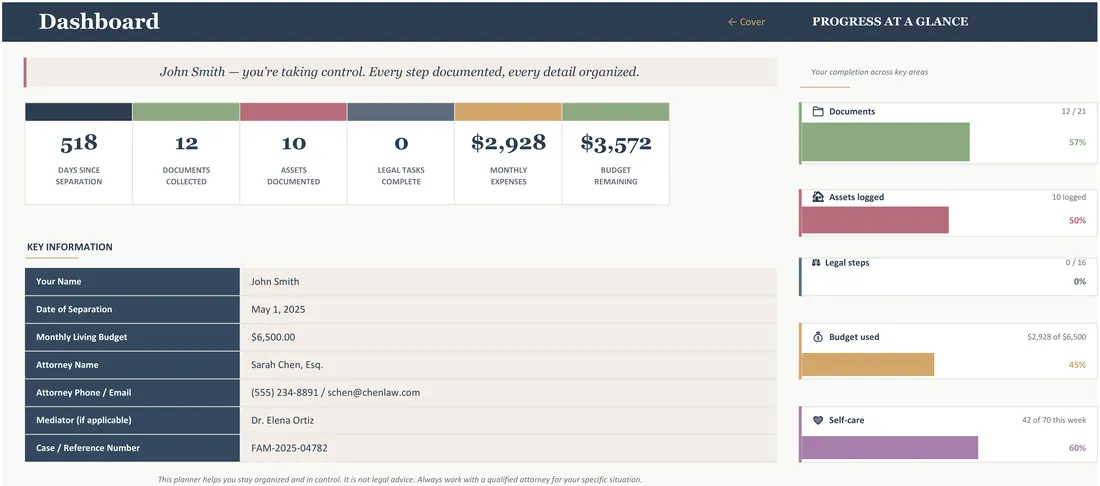Click the Mediator (if applicable) row label
Screen dimensions: 1100x486
point(132,420)
